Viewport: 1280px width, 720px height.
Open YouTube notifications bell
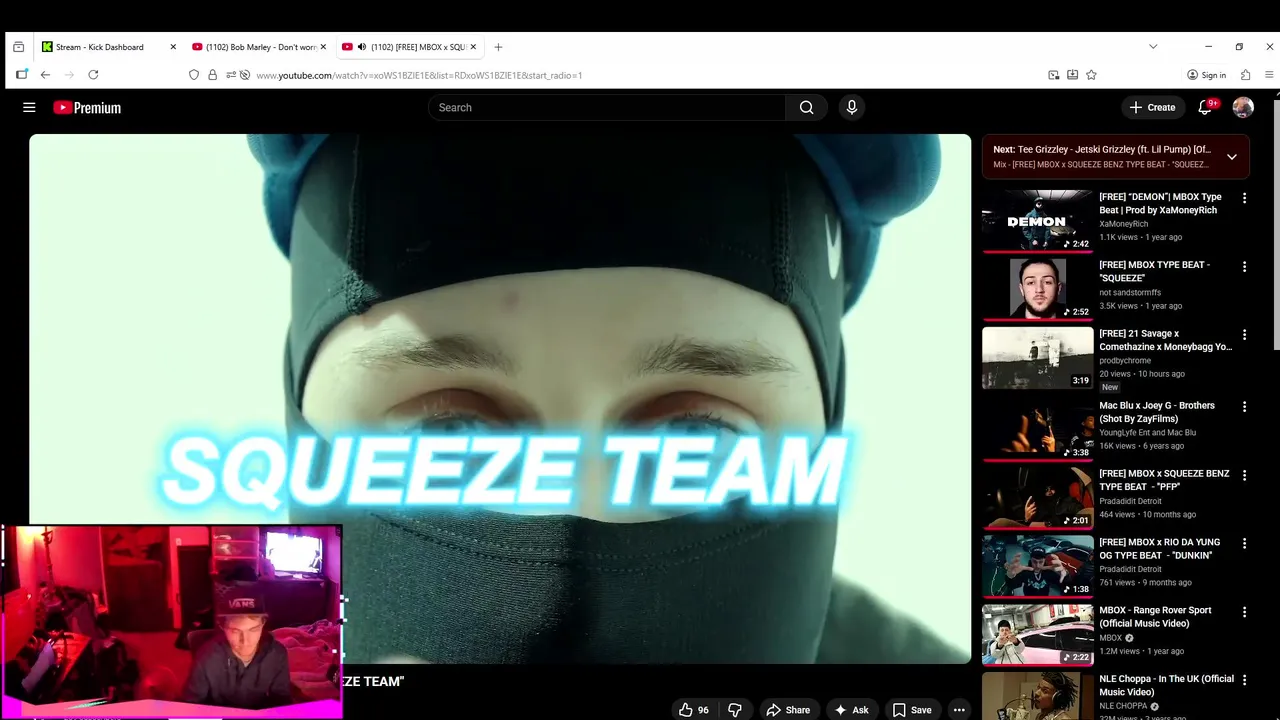1205,107
